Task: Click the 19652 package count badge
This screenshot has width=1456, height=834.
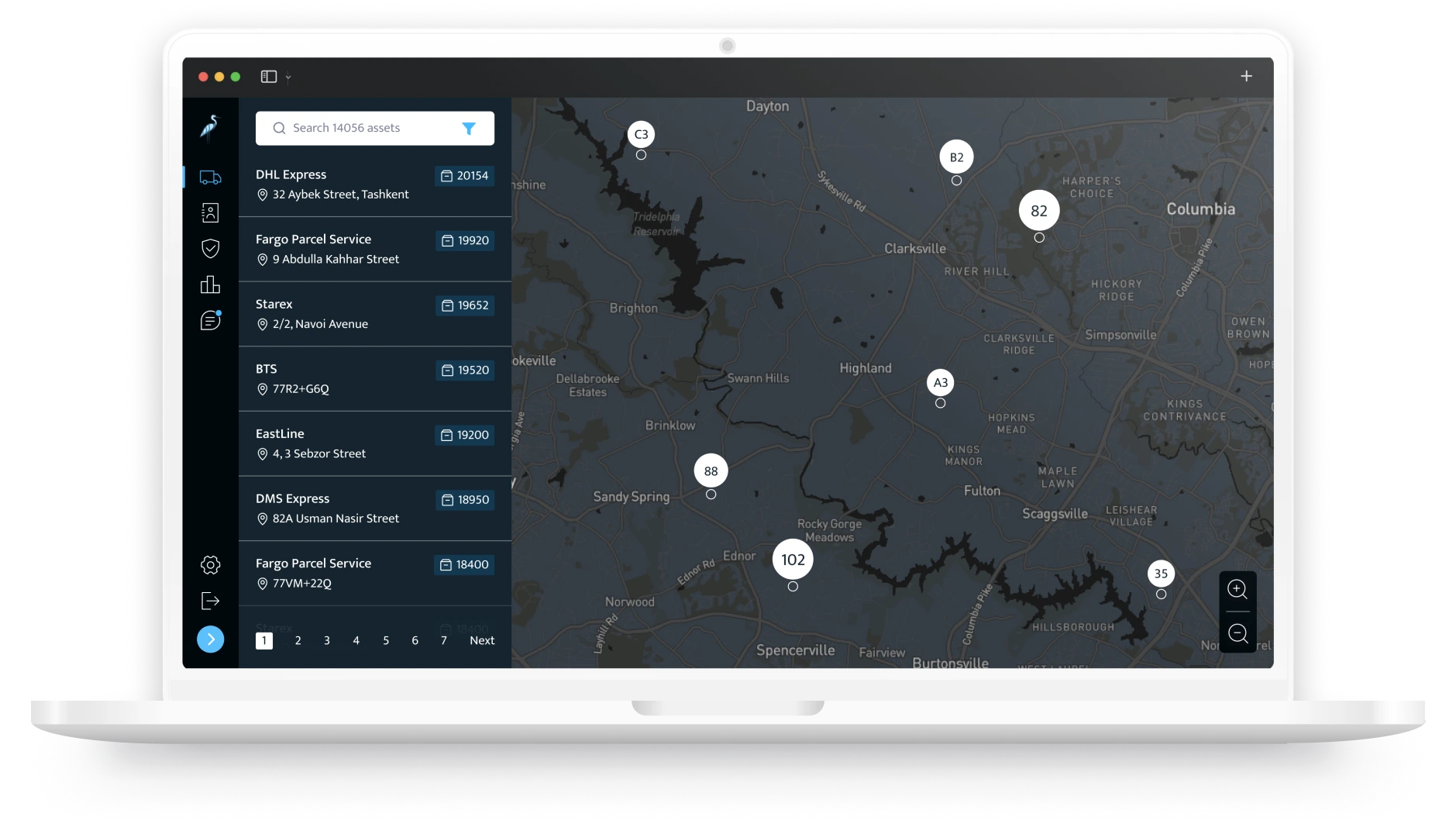Action: [x=465, y=305]
